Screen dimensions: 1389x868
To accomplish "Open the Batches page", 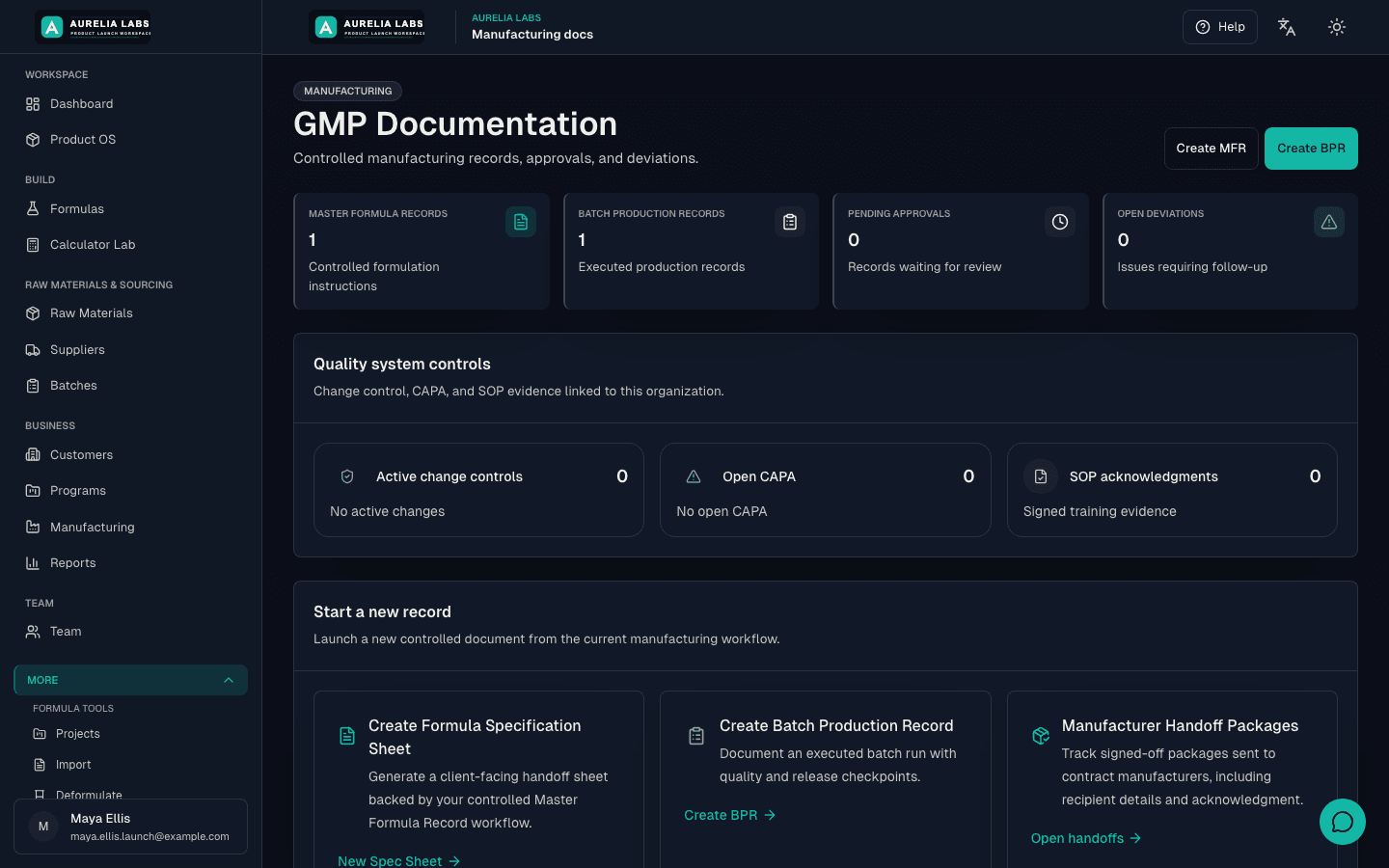I will pos(130,386).
